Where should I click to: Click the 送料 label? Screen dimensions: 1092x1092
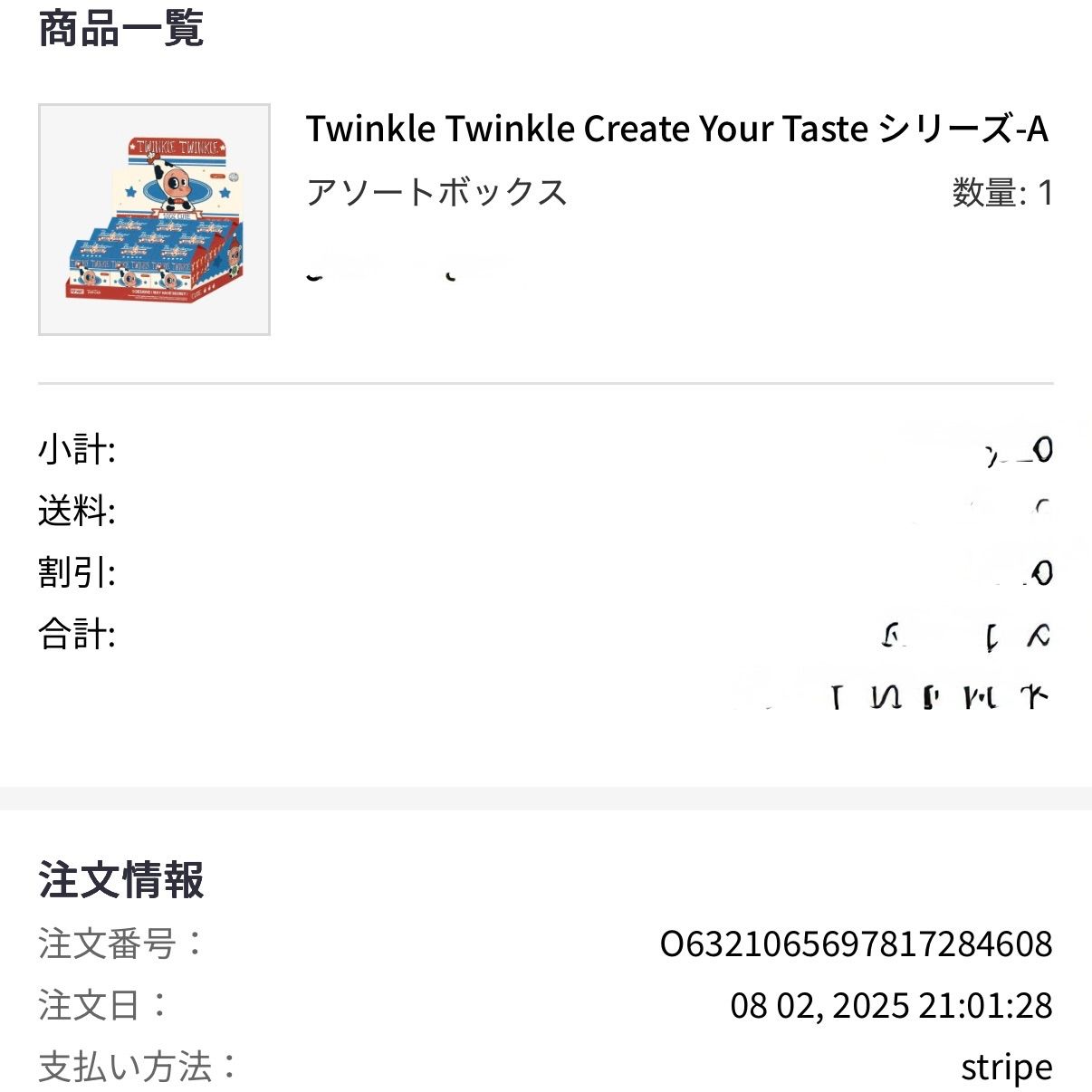click(77, 511)
